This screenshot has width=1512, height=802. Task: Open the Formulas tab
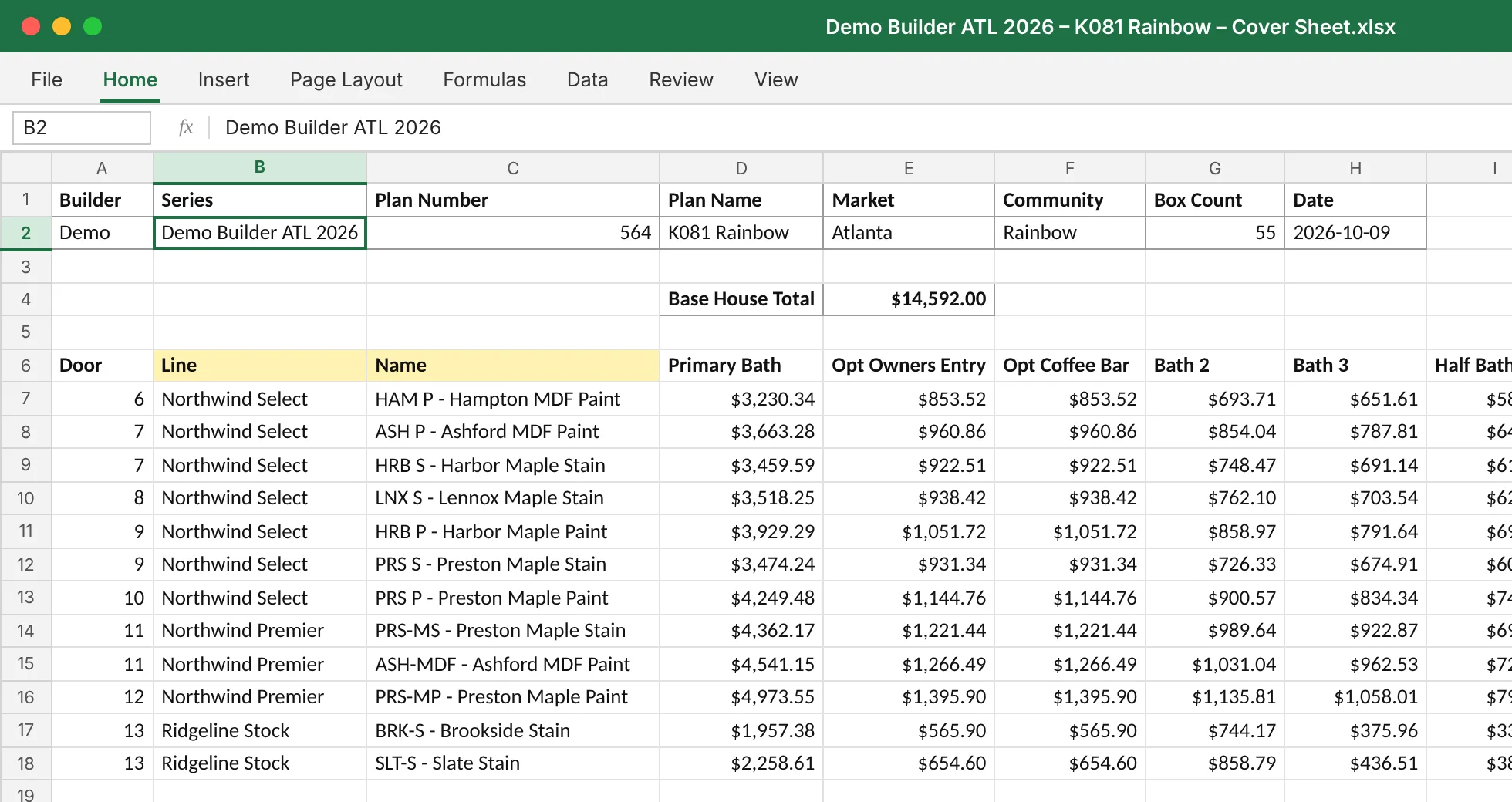[x=484, y=79]
